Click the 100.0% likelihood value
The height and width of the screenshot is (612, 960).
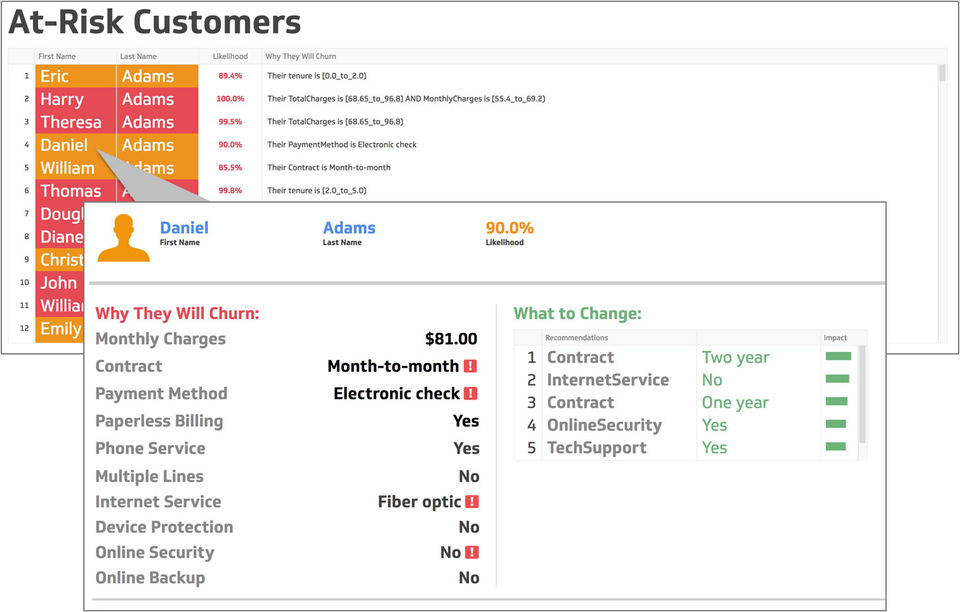[230, 99]
